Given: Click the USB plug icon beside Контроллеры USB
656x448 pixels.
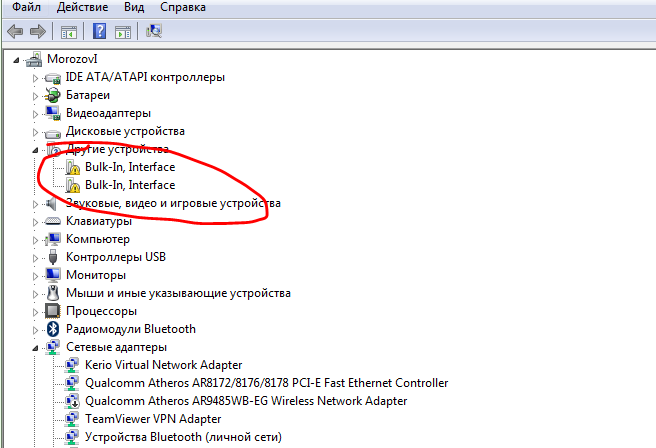Looking at the screenshot, I should [53, 257].
